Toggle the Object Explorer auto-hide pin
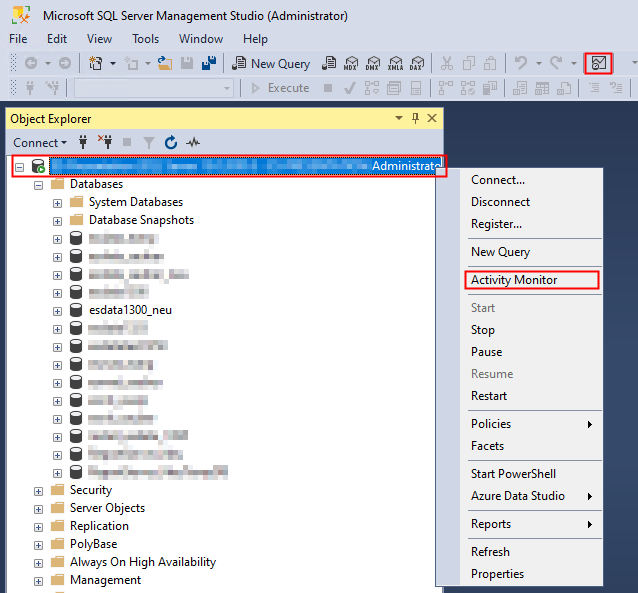The width and height of the screenshot is (638, 593). 415,118
